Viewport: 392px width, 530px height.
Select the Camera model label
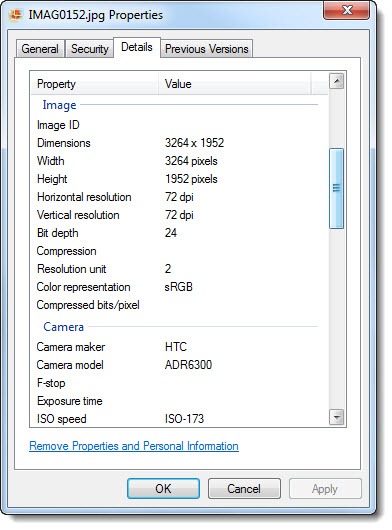(x=70, y=365)
